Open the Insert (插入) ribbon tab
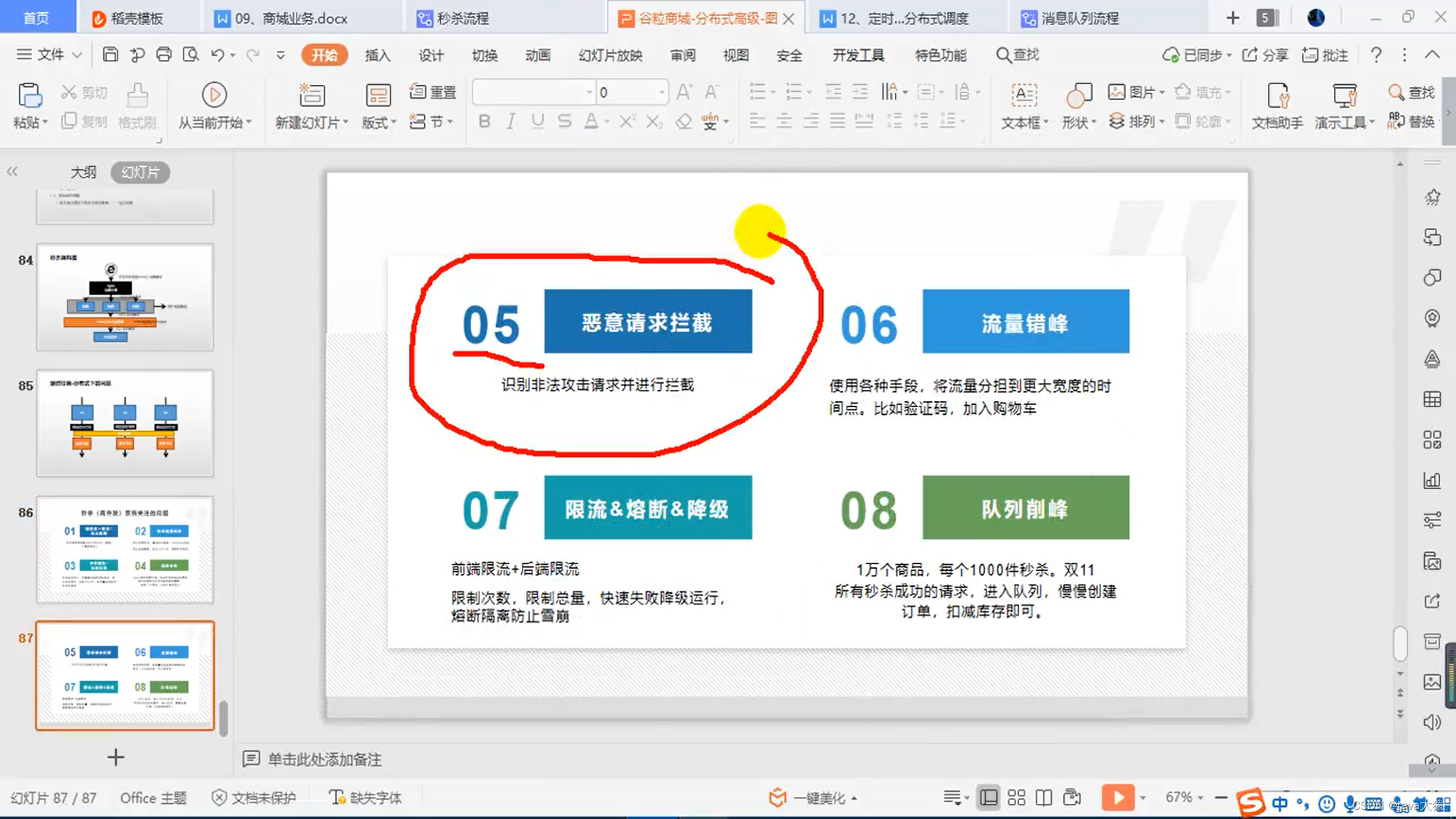The width and height of the screenshot is (1456, 819). coord(377,55)
